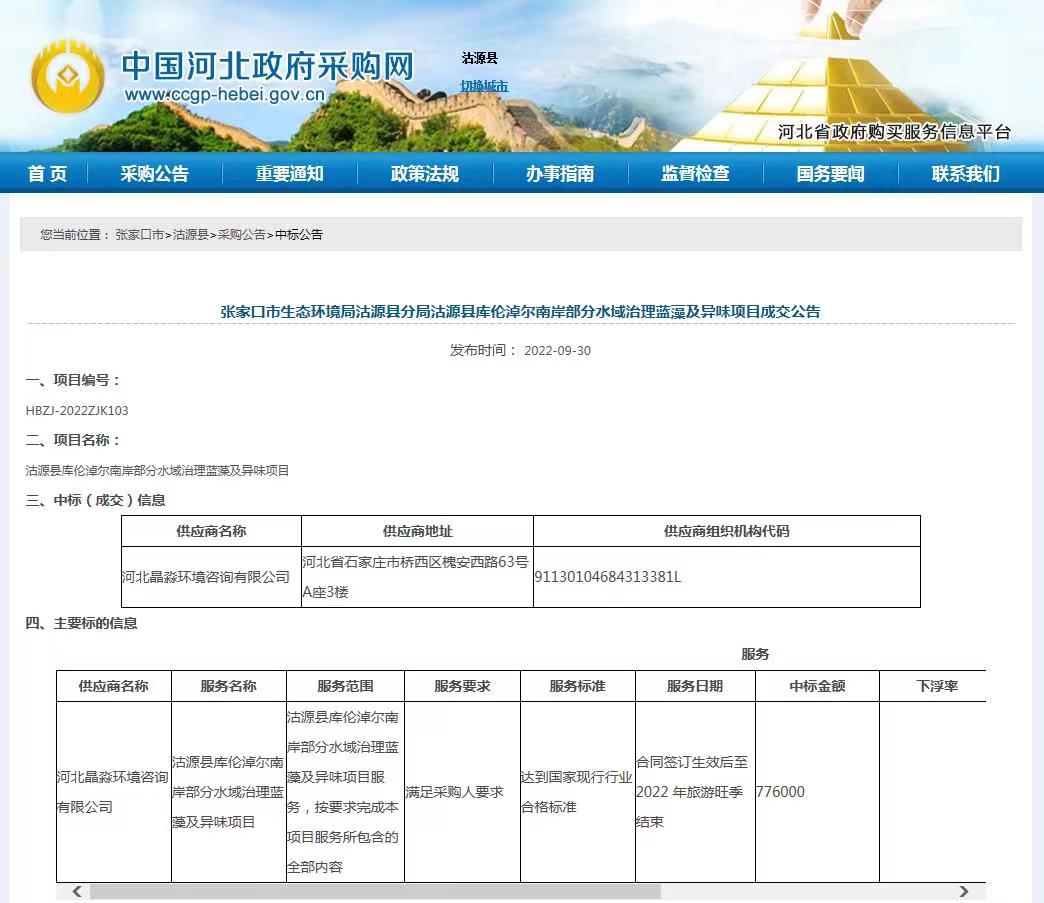The height and width of the screenshot is (903, 1044).
Task: Click the gold site logo emblem
Action: point(67,77)
